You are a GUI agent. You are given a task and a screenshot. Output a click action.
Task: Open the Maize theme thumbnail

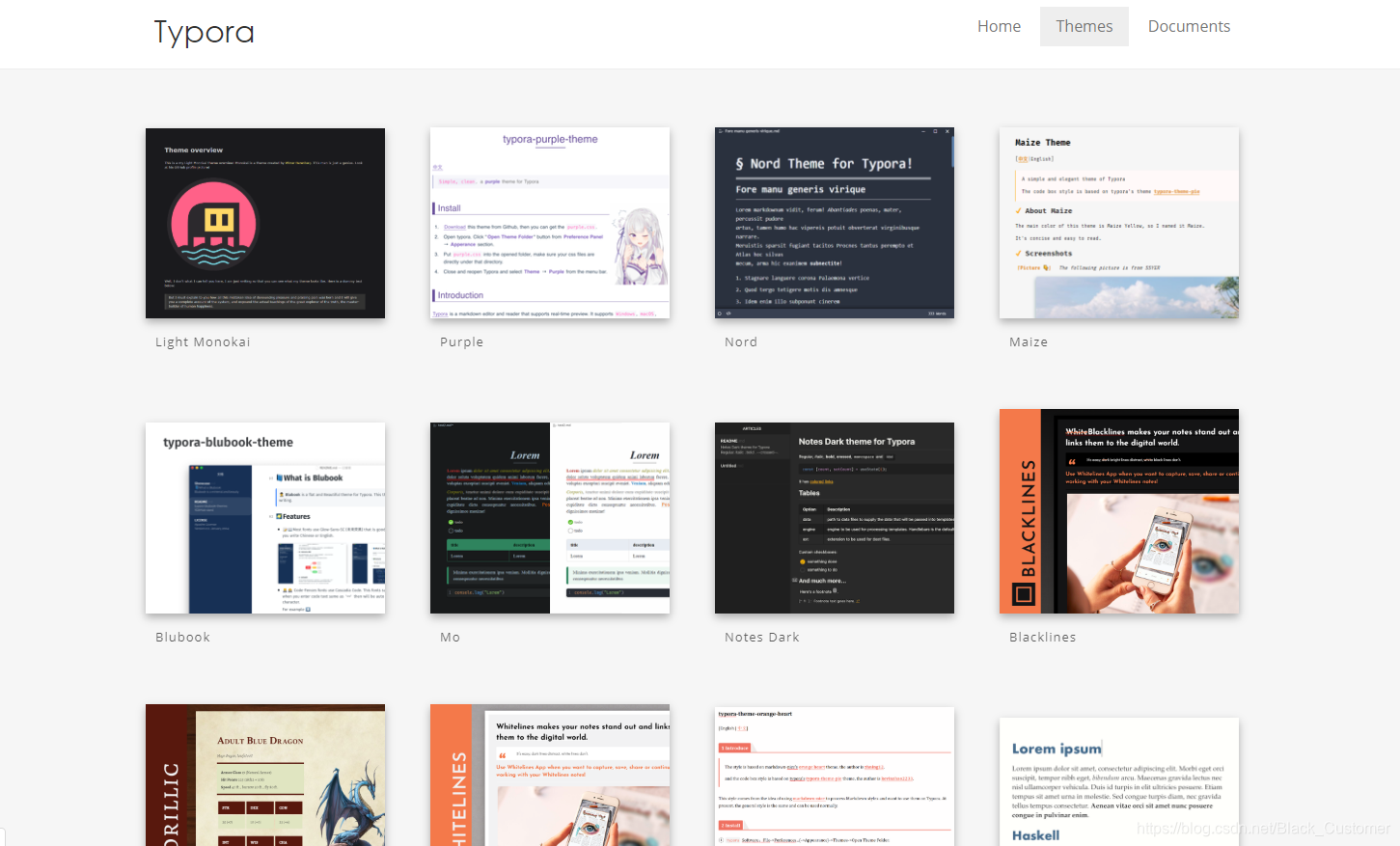click(1119, 223)
